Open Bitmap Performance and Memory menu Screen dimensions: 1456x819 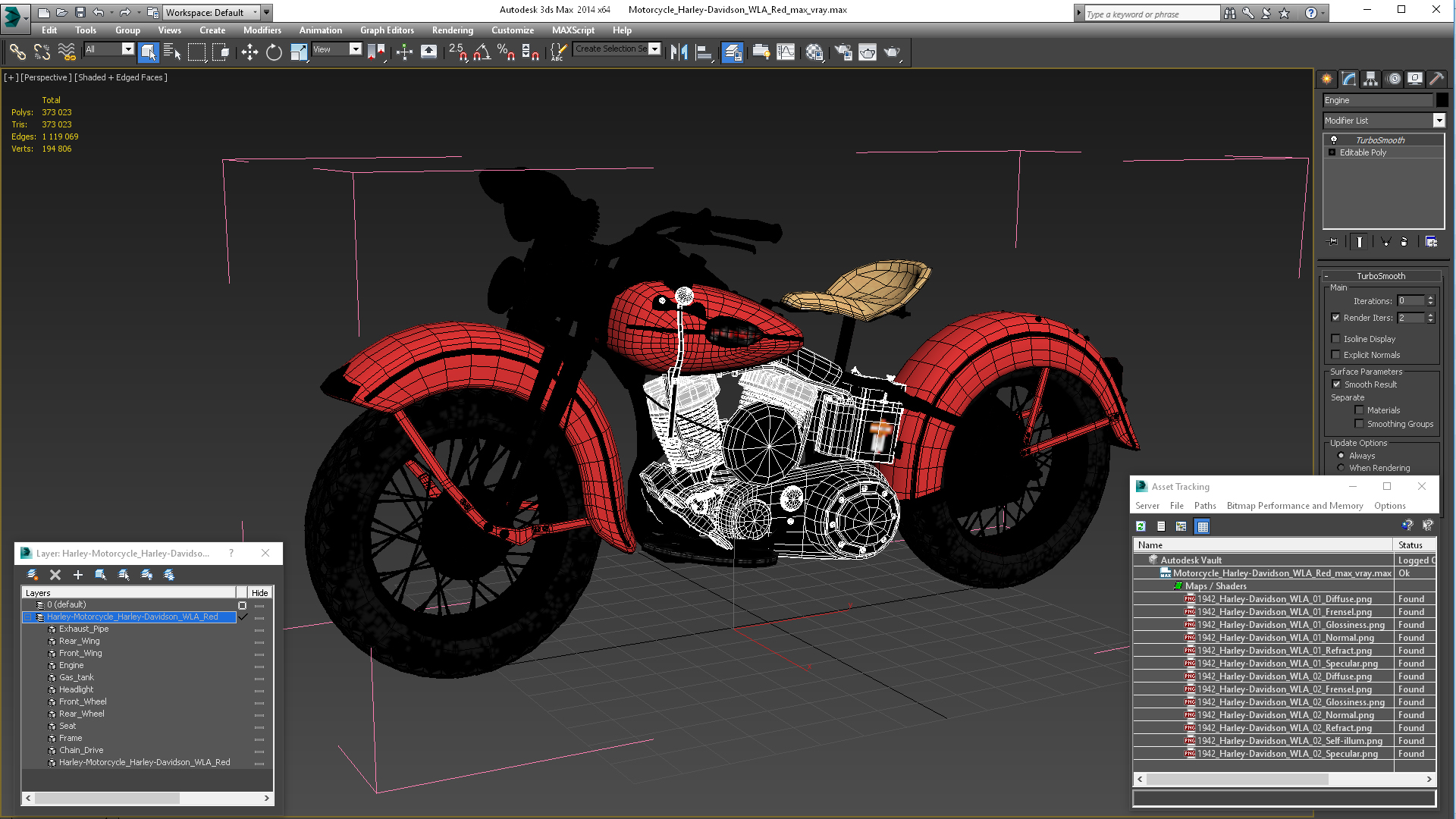click(1294, 506)
